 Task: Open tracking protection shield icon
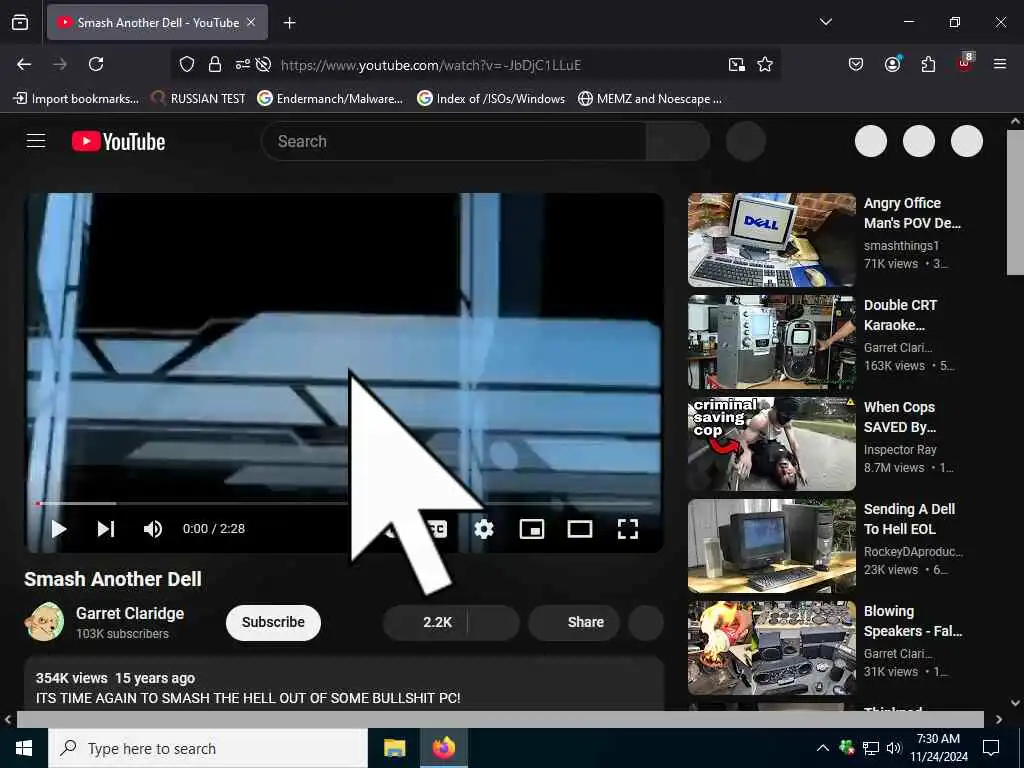(x=187, y=64)
